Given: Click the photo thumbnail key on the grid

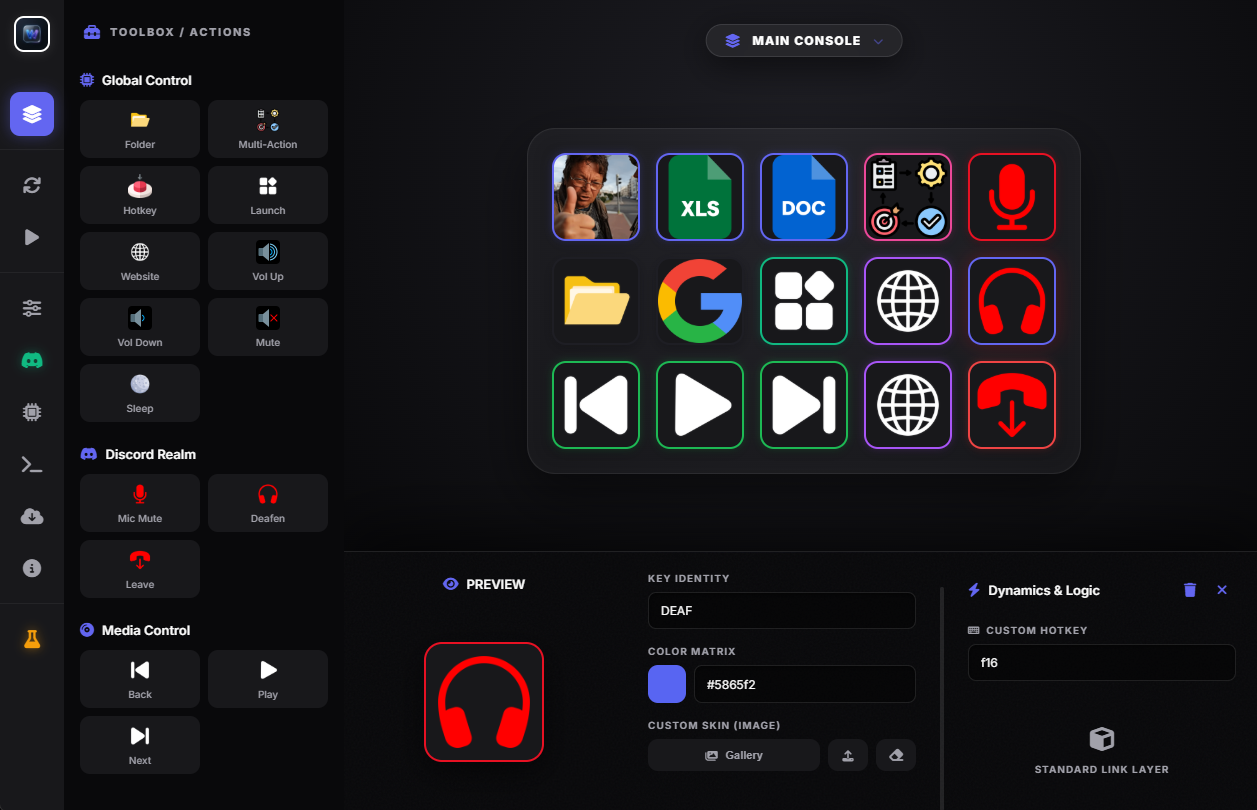Looking at the screenshot, I should coord(596,197).
